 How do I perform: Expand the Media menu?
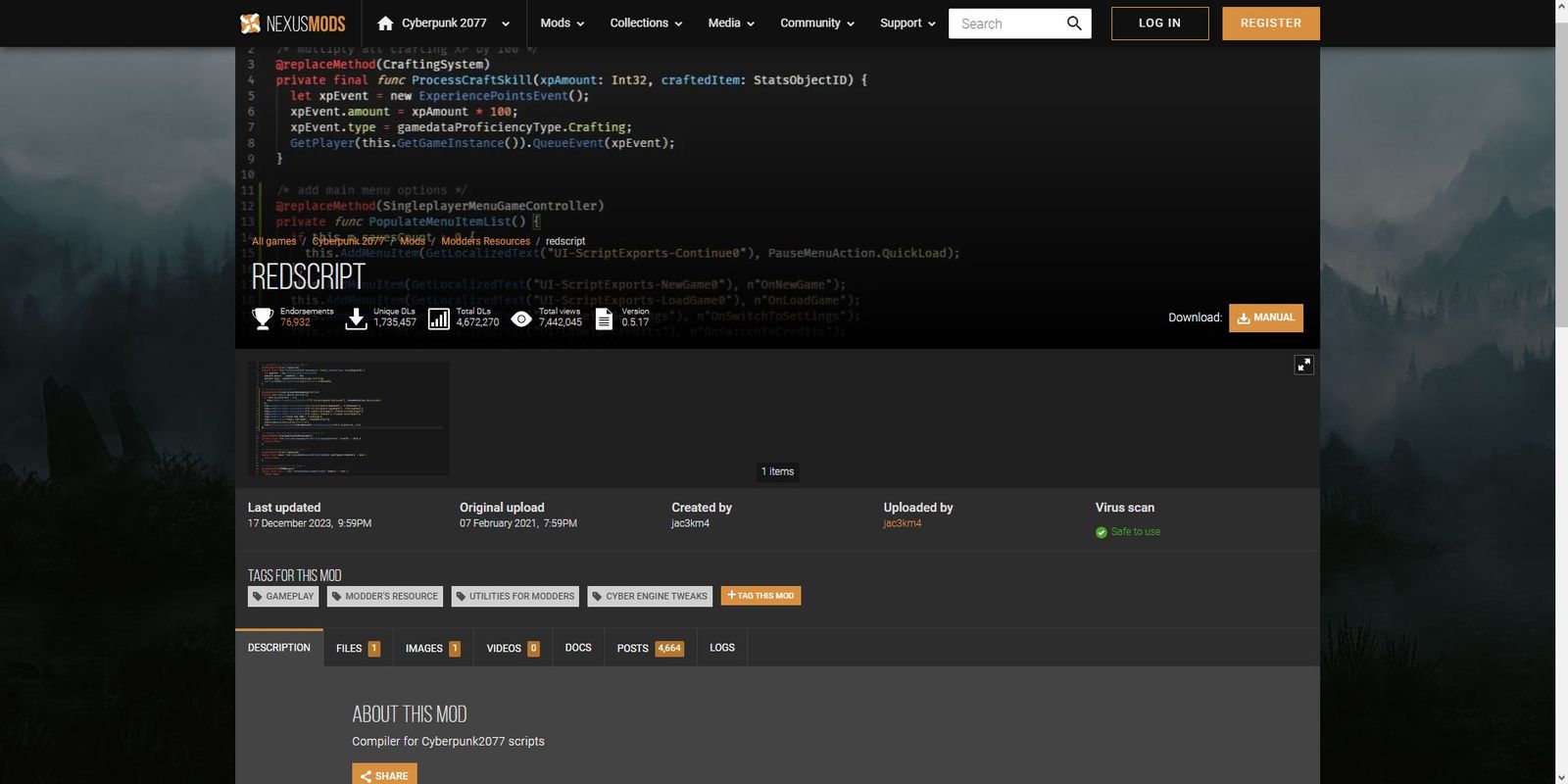[x=731, y=24]
